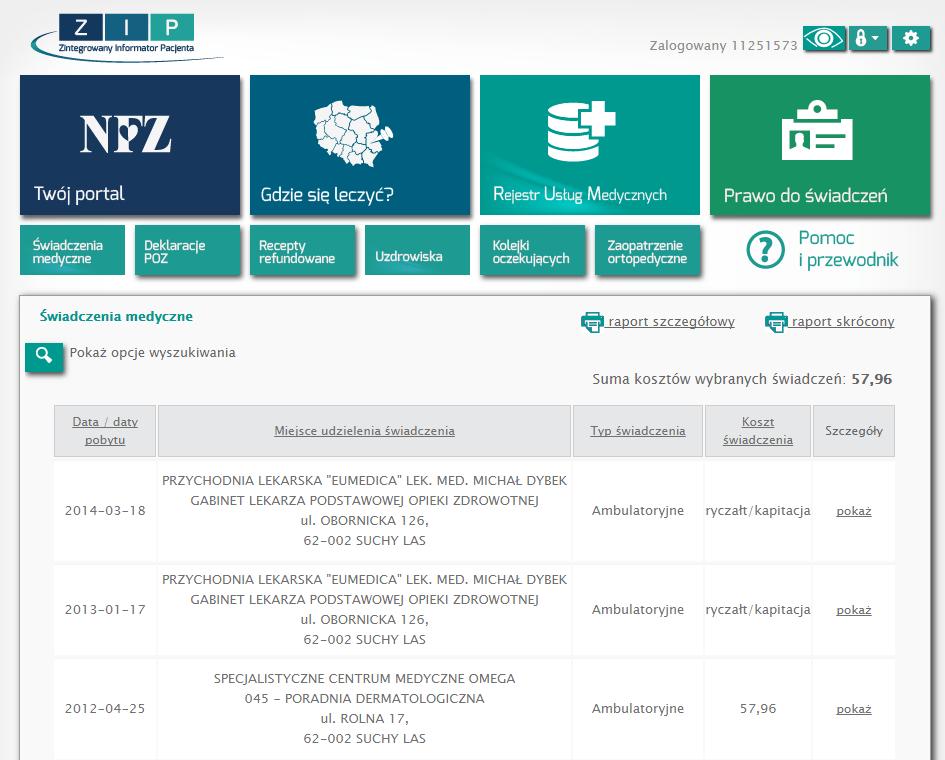Image resolution: width=945 pixels, height=760 pixels.
Task: Toggle high-contrast mode with the eye icon
Action: [x=824, y=39]
